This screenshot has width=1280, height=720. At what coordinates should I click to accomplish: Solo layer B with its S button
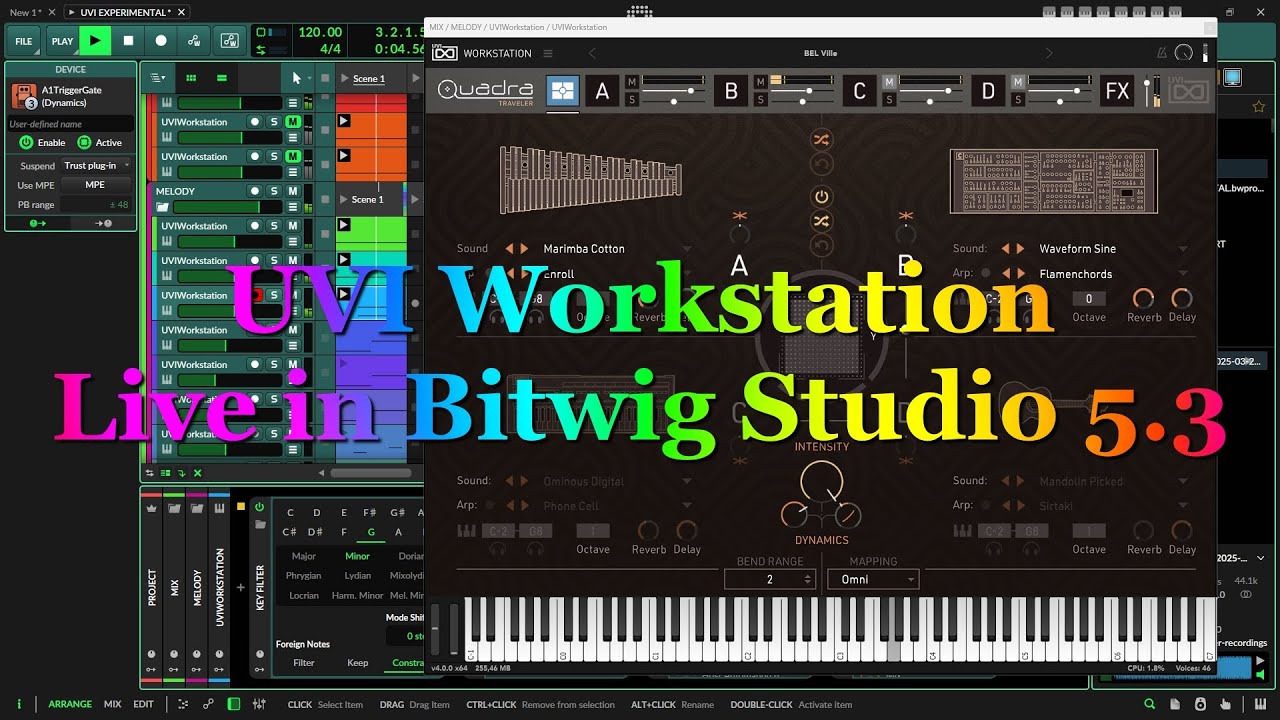[x=761, y=100]
